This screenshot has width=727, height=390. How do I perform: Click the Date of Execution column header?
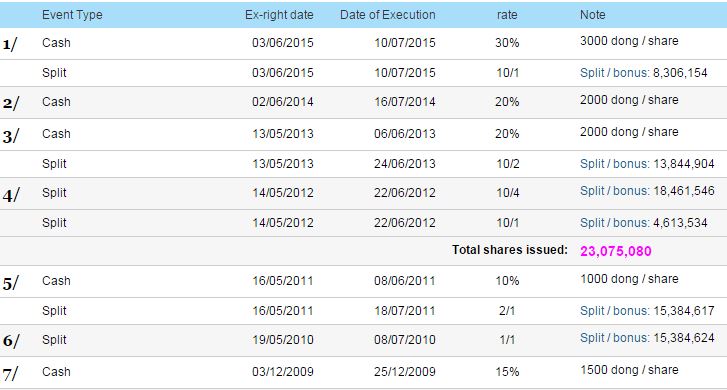[x=388, y=15]
